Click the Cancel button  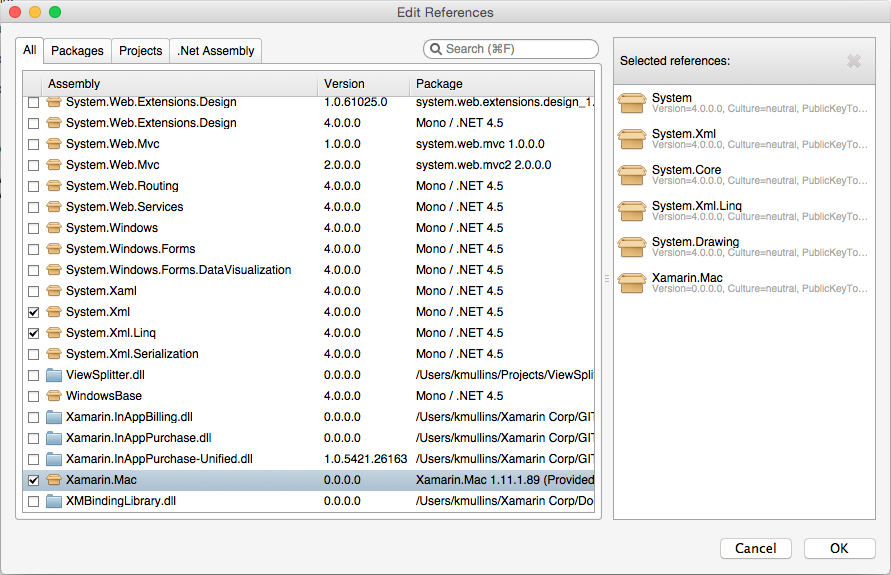tap(755, 548)
